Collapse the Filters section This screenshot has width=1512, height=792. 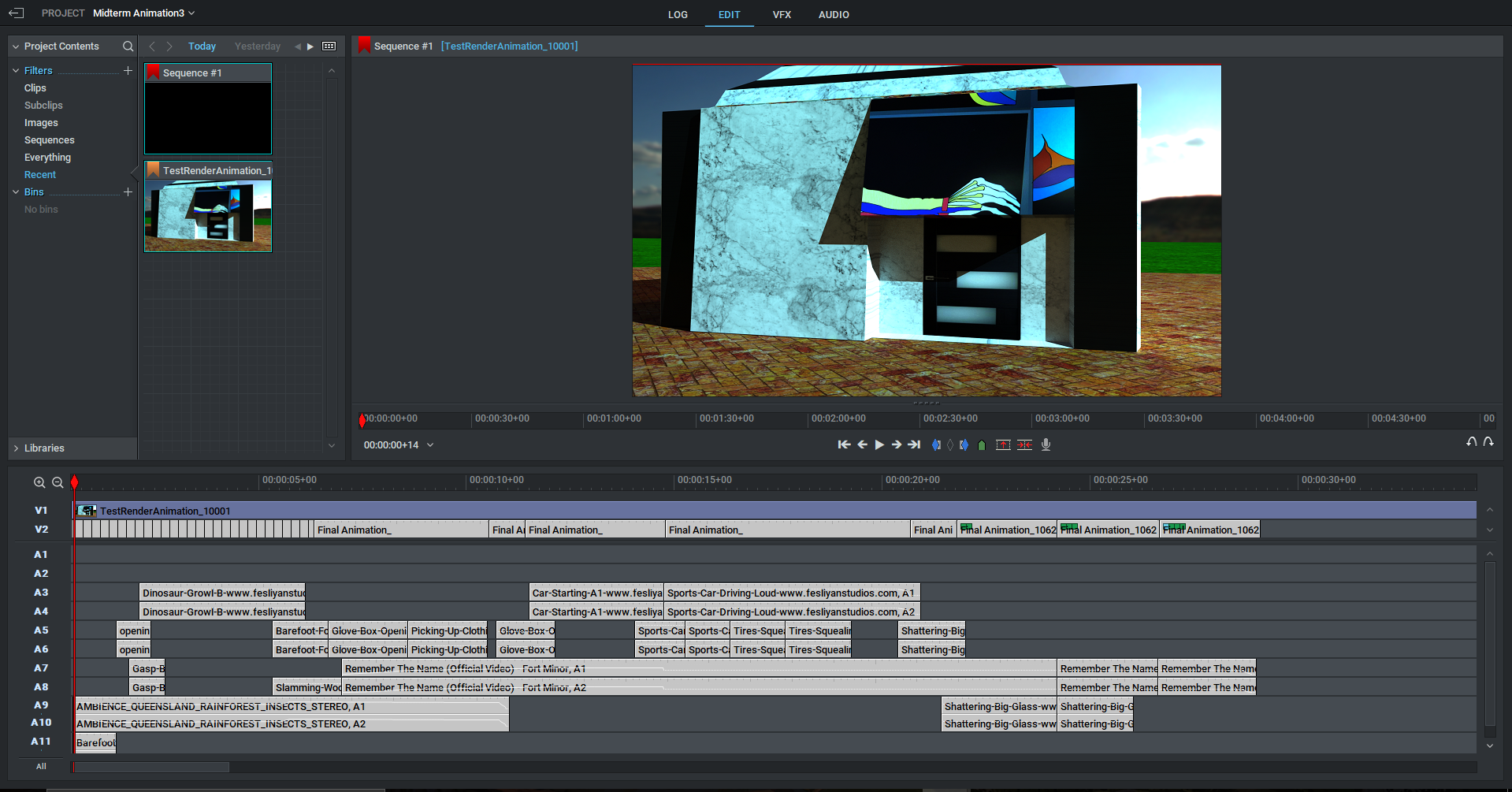click(16, 70)
